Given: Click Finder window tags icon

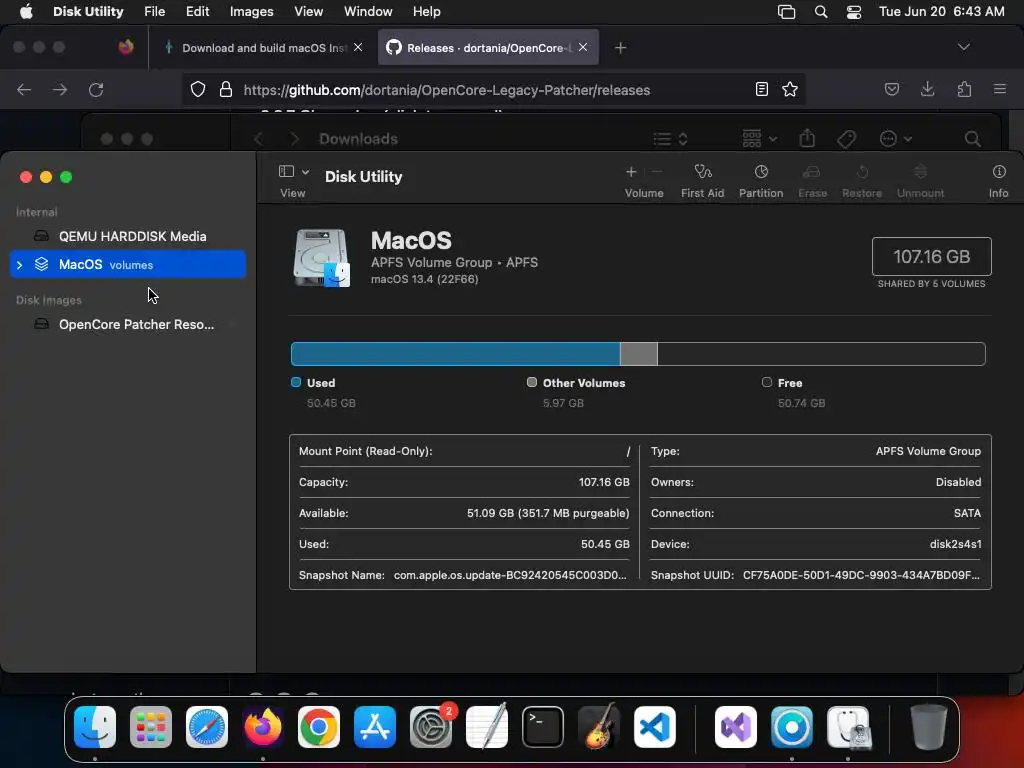Looking at the screenshot, I should coord(846,138).
